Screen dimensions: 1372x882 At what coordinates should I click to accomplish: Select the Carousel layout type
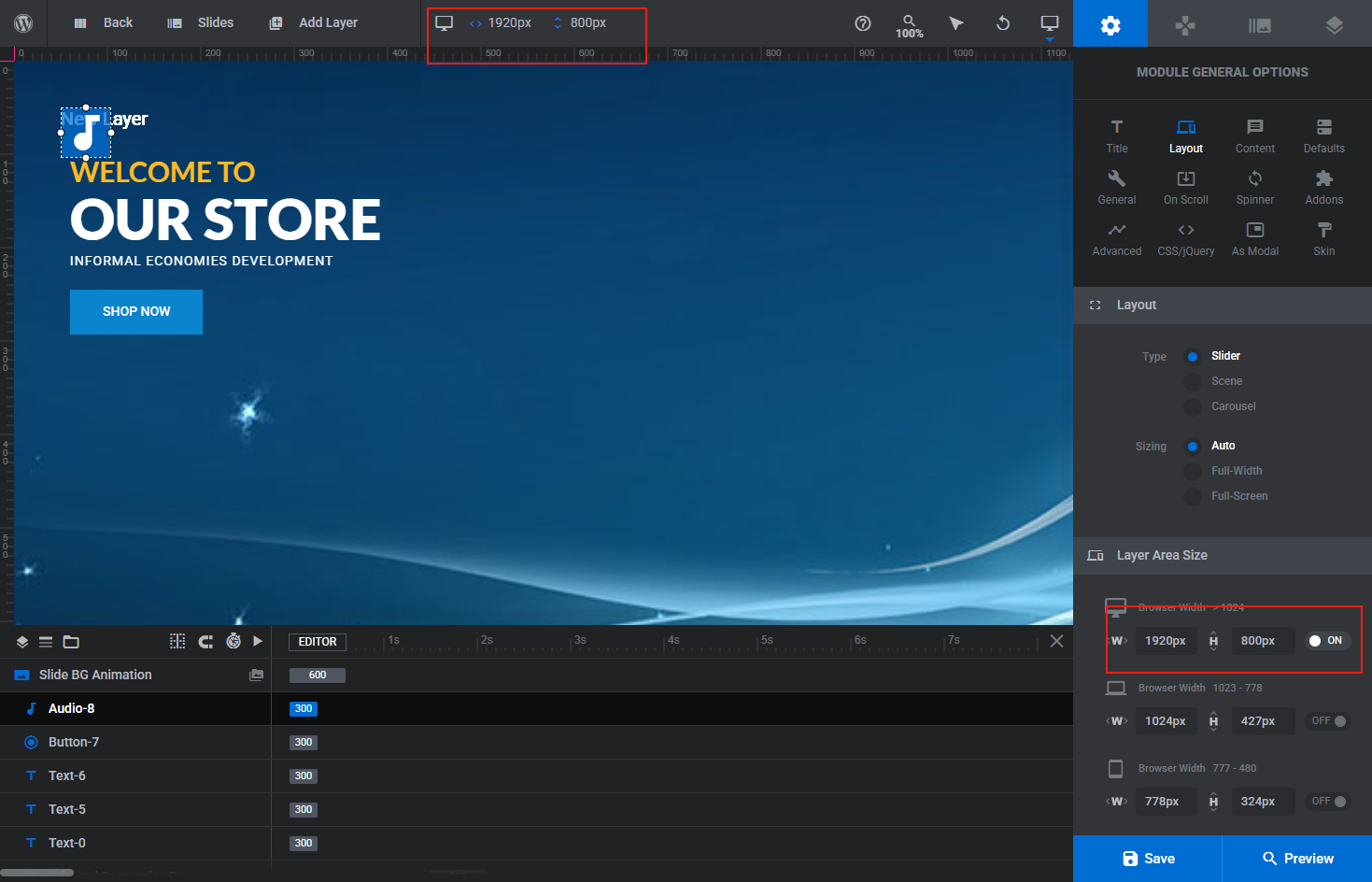pyautogui.click(x=1193, y=406)
